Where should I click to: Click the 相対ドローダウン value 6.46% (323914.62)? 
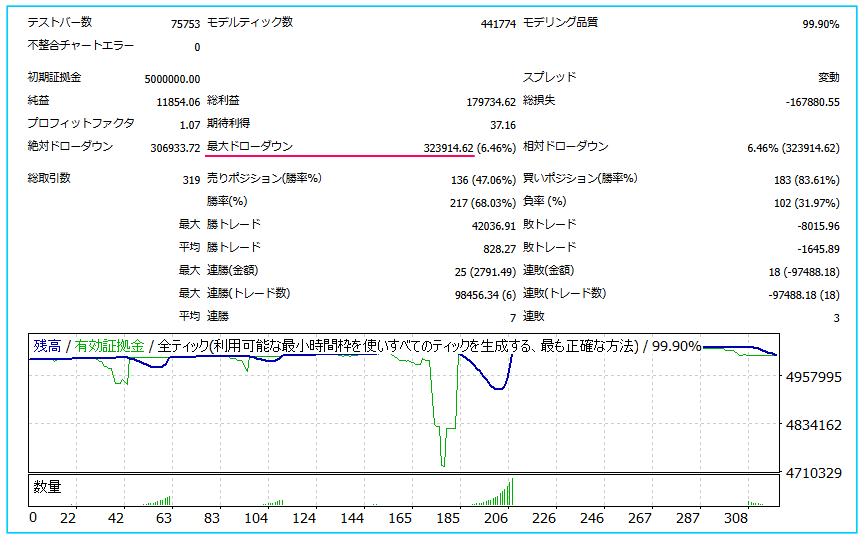click(x=793, y=149)
